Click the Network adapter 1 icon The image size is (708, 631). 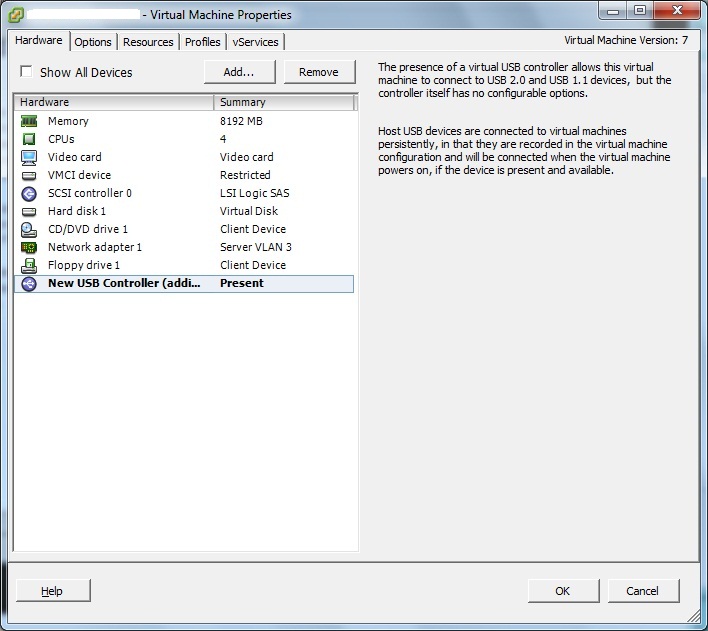tap(29, 247)
